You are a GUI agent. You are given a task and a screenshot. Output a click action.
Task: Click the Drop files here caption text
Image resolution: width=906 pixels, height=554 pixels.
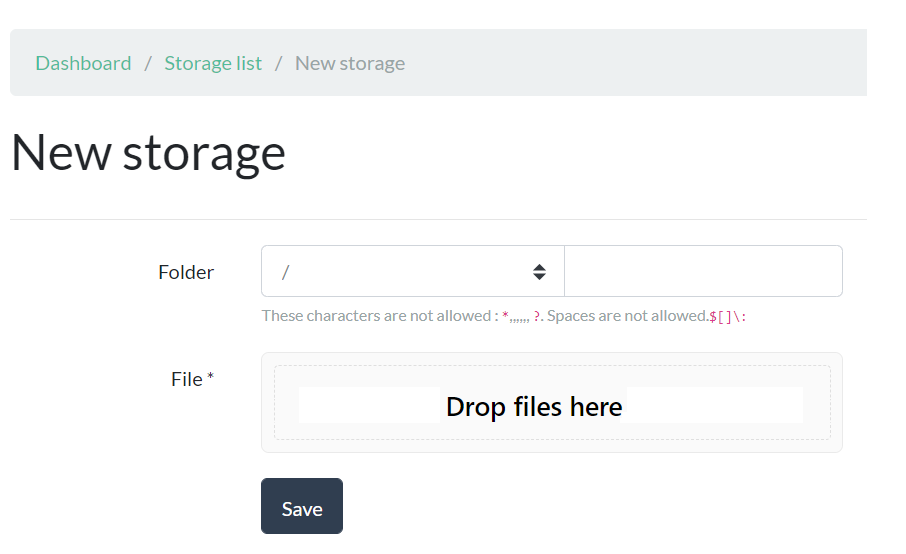tap(534, 407)
